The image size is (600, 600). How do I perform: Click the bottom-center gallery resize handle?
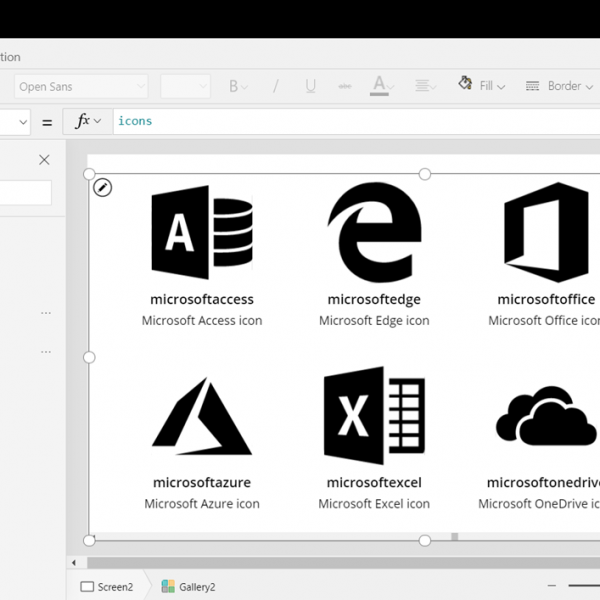[425, 541]
